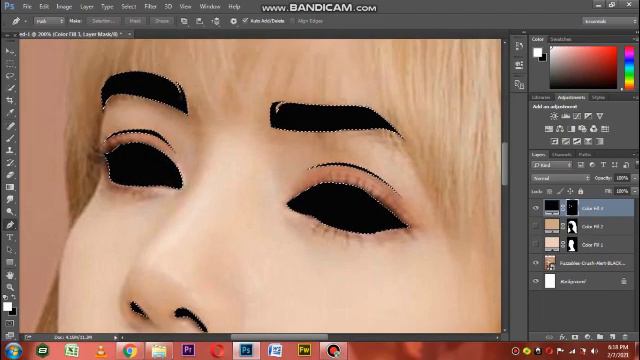Viewport: 640px width, 360px height.
Task: Select the Lasso tool
Action: tap(10, 76)
